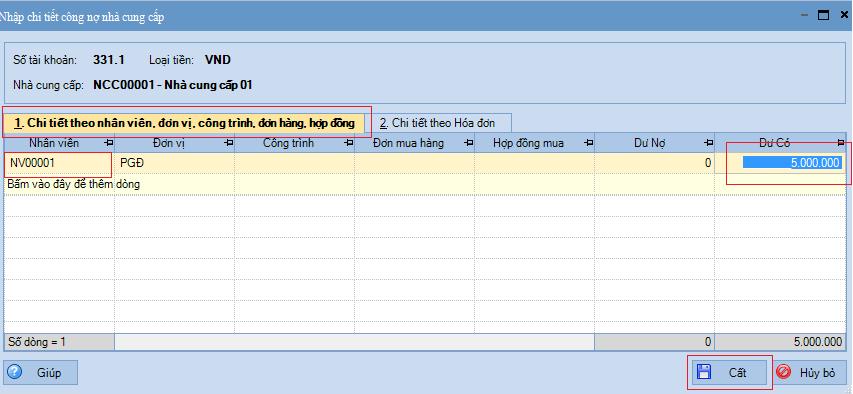Click account number 331.1
The height and width of the screenshot is (394, 853).
tap(109, 59)
